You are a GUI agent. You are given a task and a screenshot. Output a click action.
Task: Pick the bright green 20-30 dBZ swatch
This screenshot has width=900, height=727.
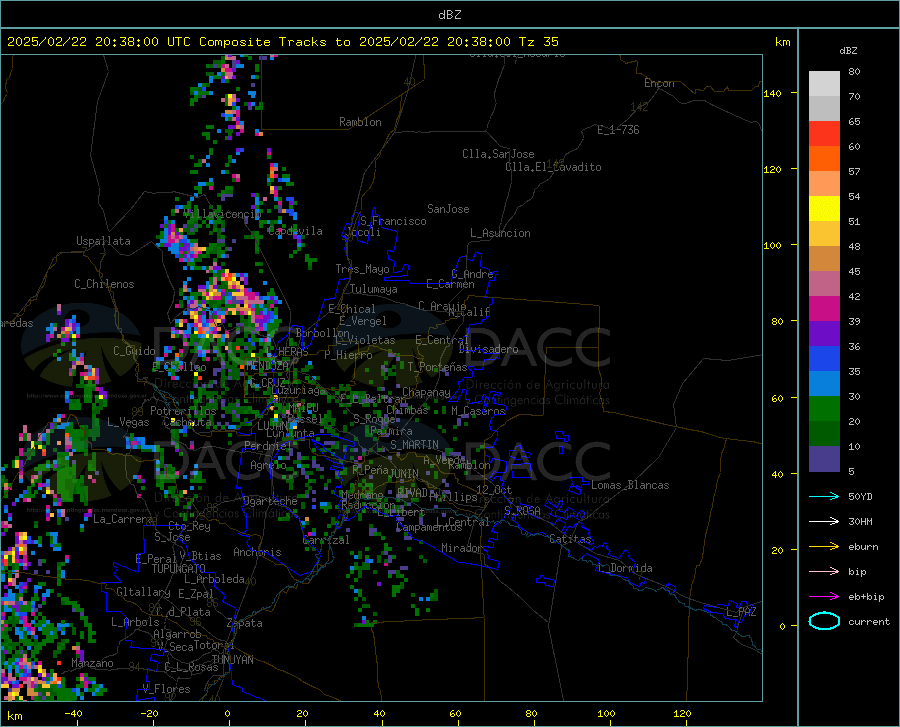coord(824,409)
